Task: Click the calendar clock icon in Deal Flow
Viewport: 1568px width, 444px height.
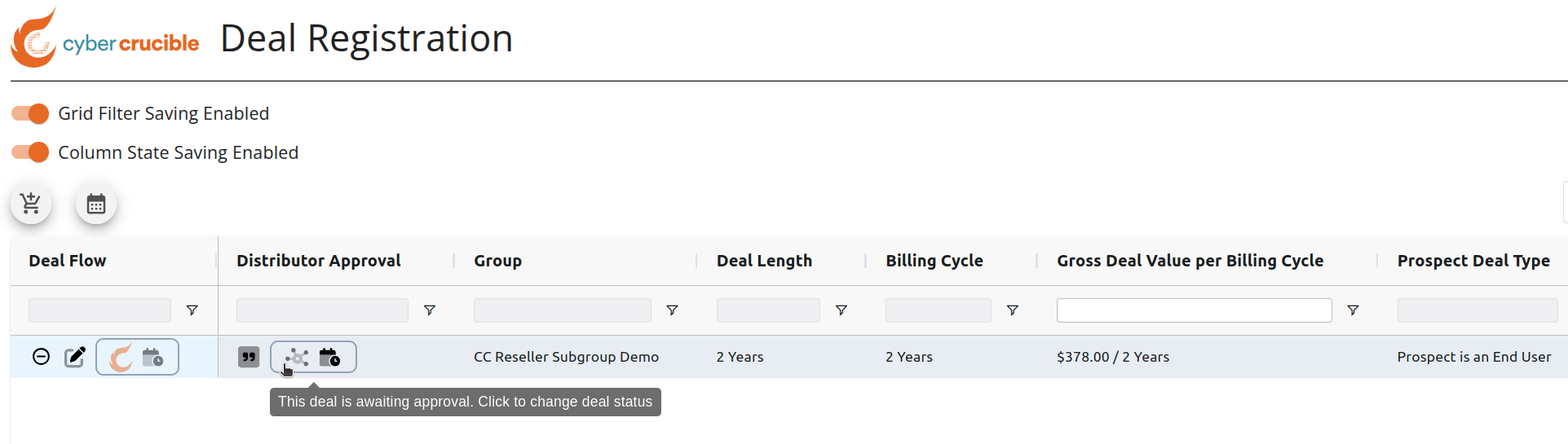Action: pyautogui.click(x=152, y=357)
